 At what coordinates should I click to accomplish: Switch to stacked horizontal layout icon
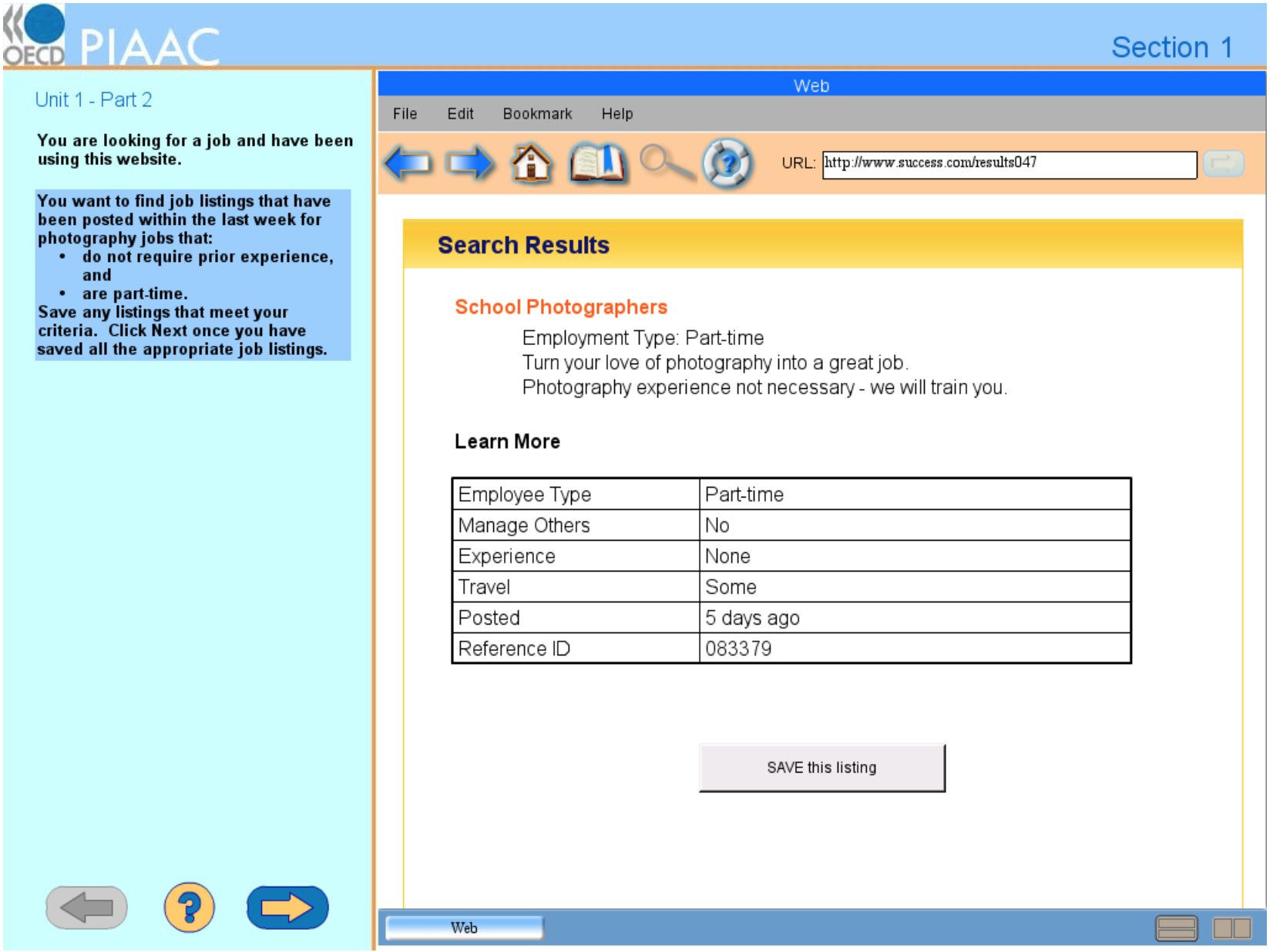point(1176,928)
